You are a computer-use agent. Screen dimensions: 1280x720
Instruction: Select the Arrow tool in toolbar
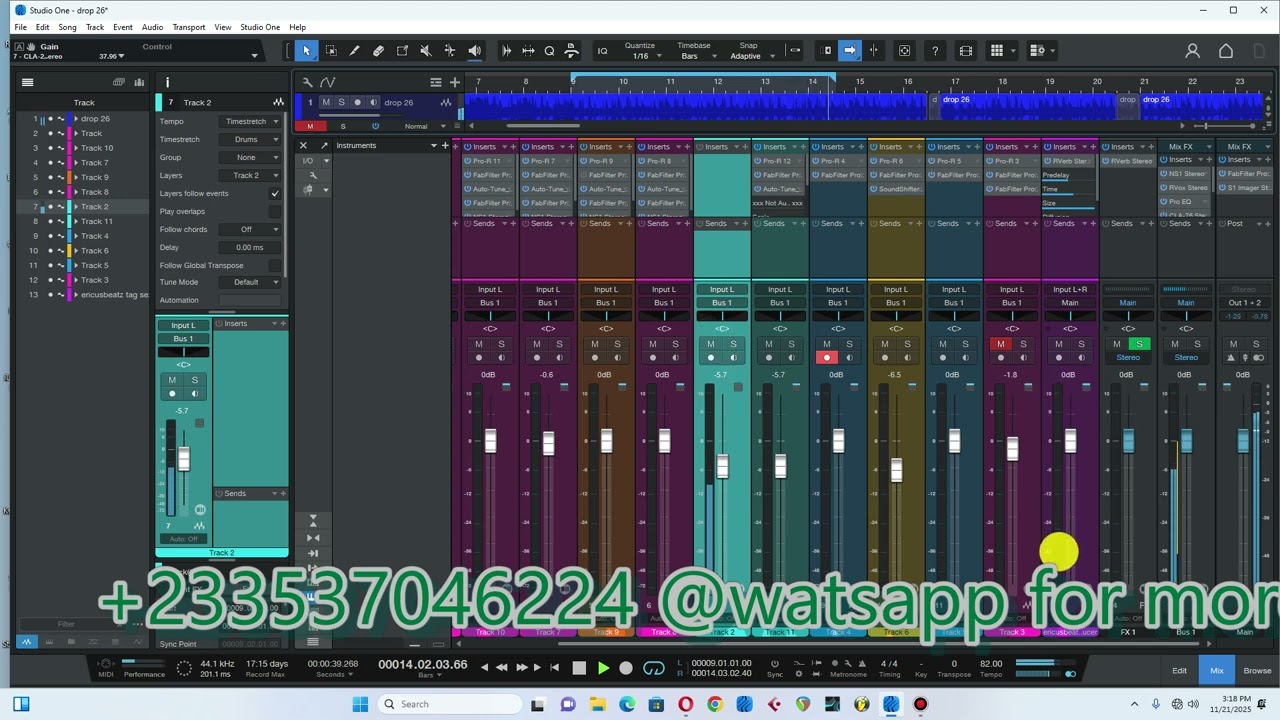pos(306,51)
